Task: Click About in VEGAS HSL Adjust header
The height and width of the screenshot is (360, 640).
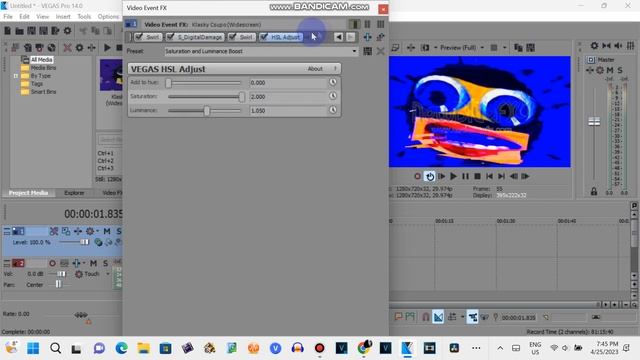Action: pos(315,69)
